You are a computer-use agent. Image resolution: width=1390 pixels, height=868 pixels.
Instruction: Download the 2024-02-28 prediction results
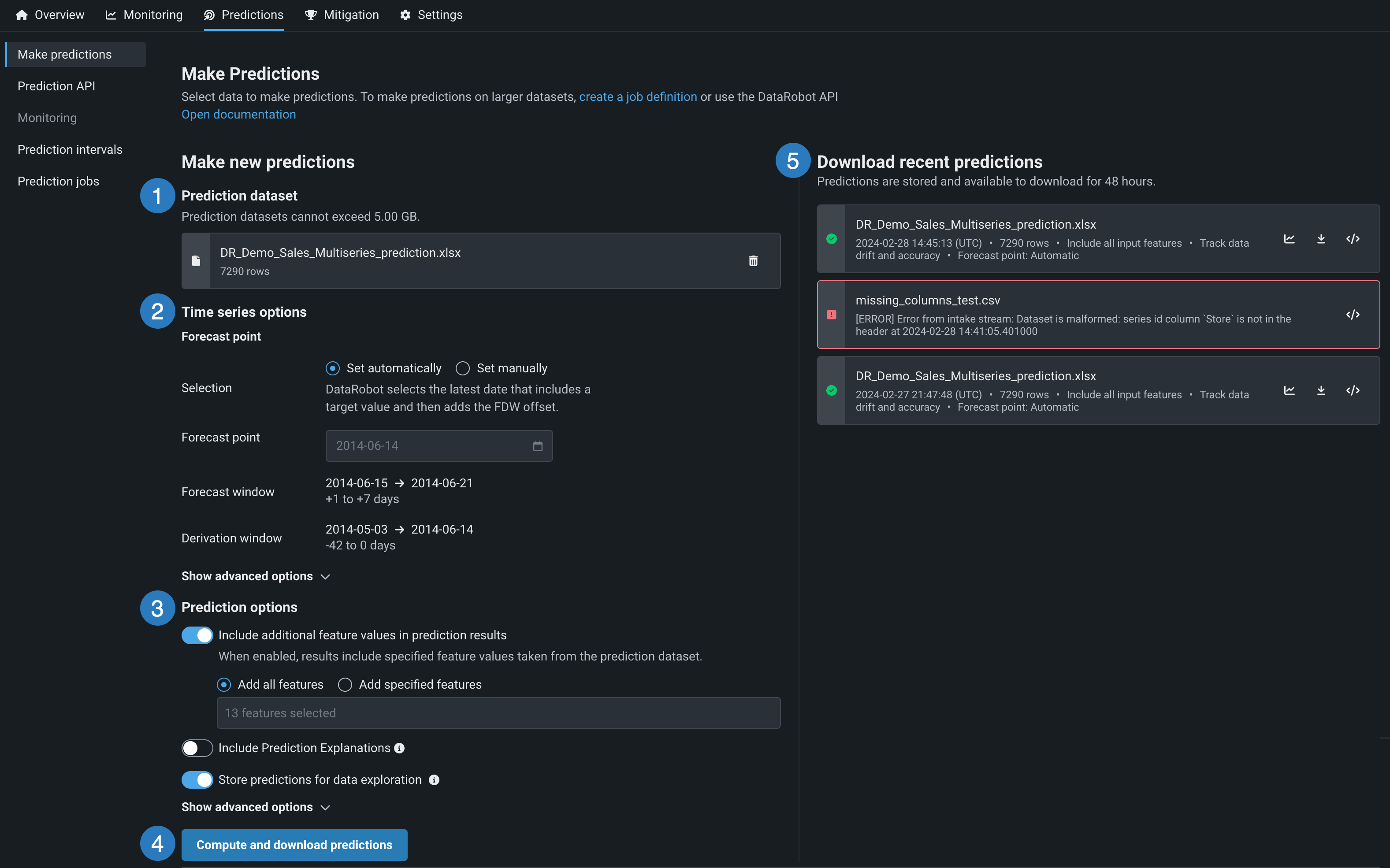point(1320,239)
